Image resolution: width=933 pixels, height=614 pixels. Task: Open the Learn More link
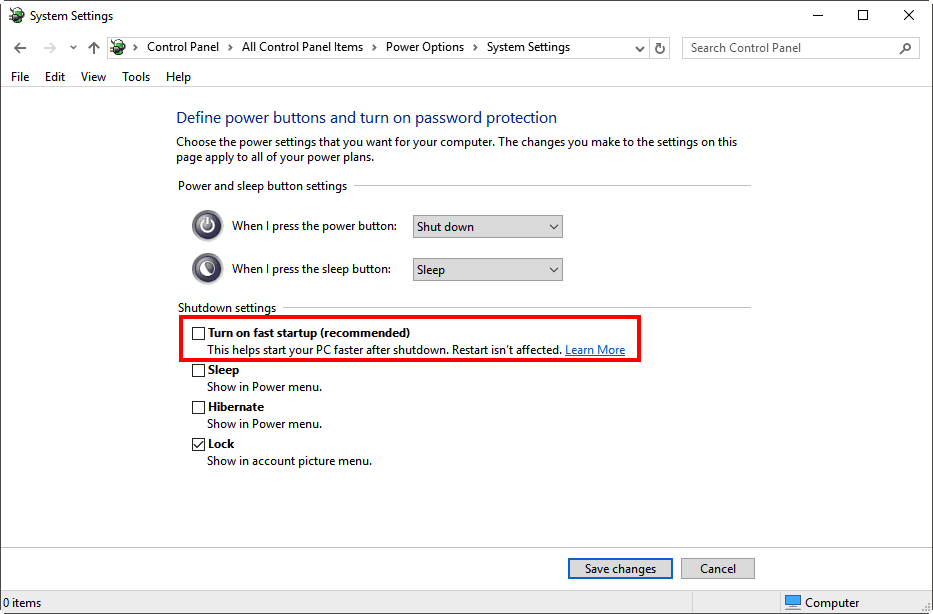(595, 349)
